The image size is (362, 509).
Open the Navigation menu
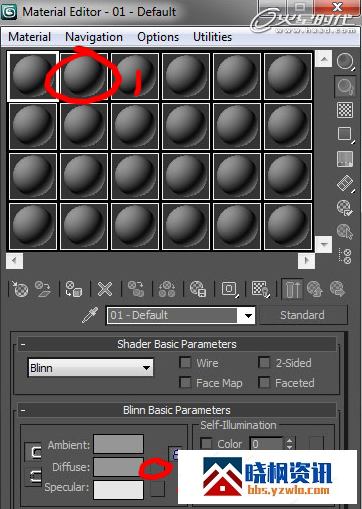94,37
